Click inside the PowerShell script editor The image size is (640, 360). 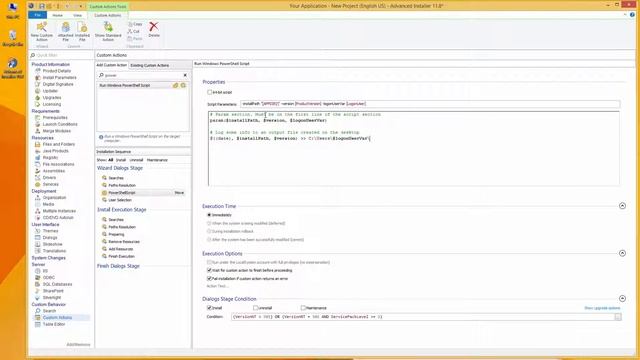click(413, 149)
